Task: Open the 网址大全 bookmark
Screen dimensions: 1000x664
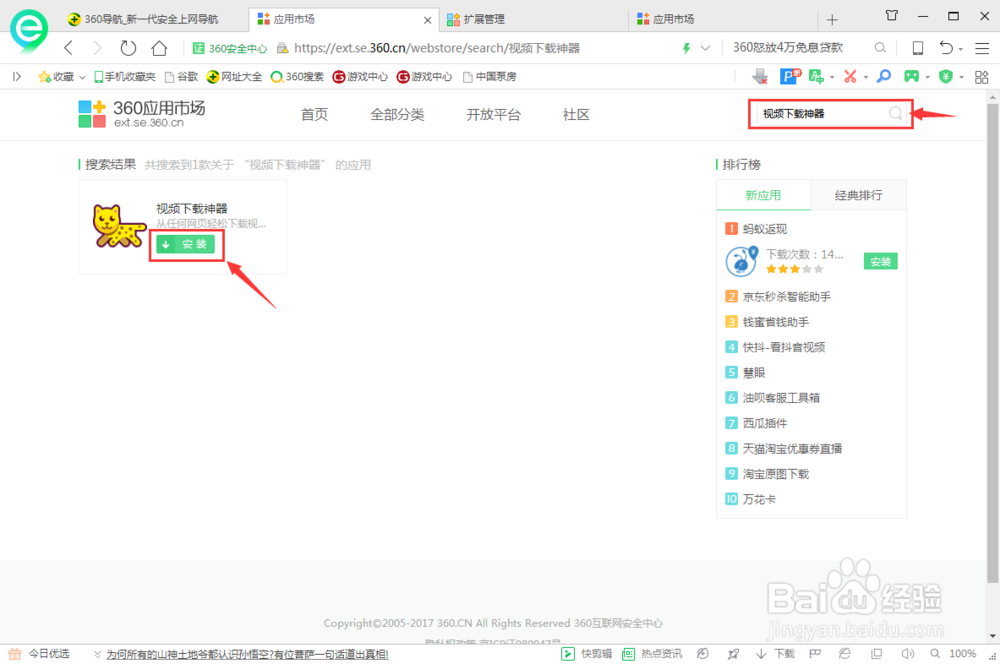Action: pos(234,77)
